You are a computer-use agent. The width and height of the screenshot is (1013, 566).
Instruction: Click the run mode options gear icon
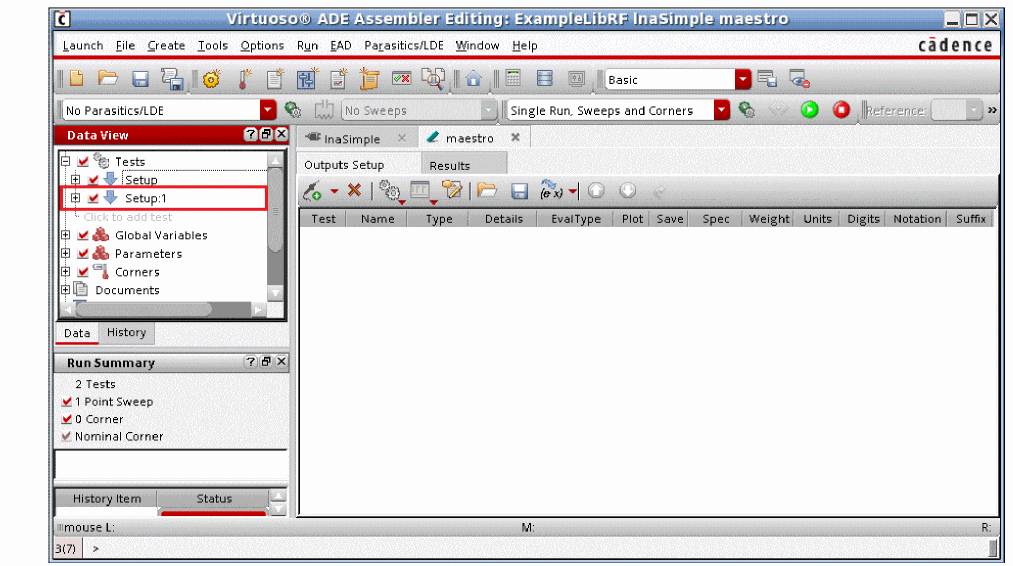747,110
